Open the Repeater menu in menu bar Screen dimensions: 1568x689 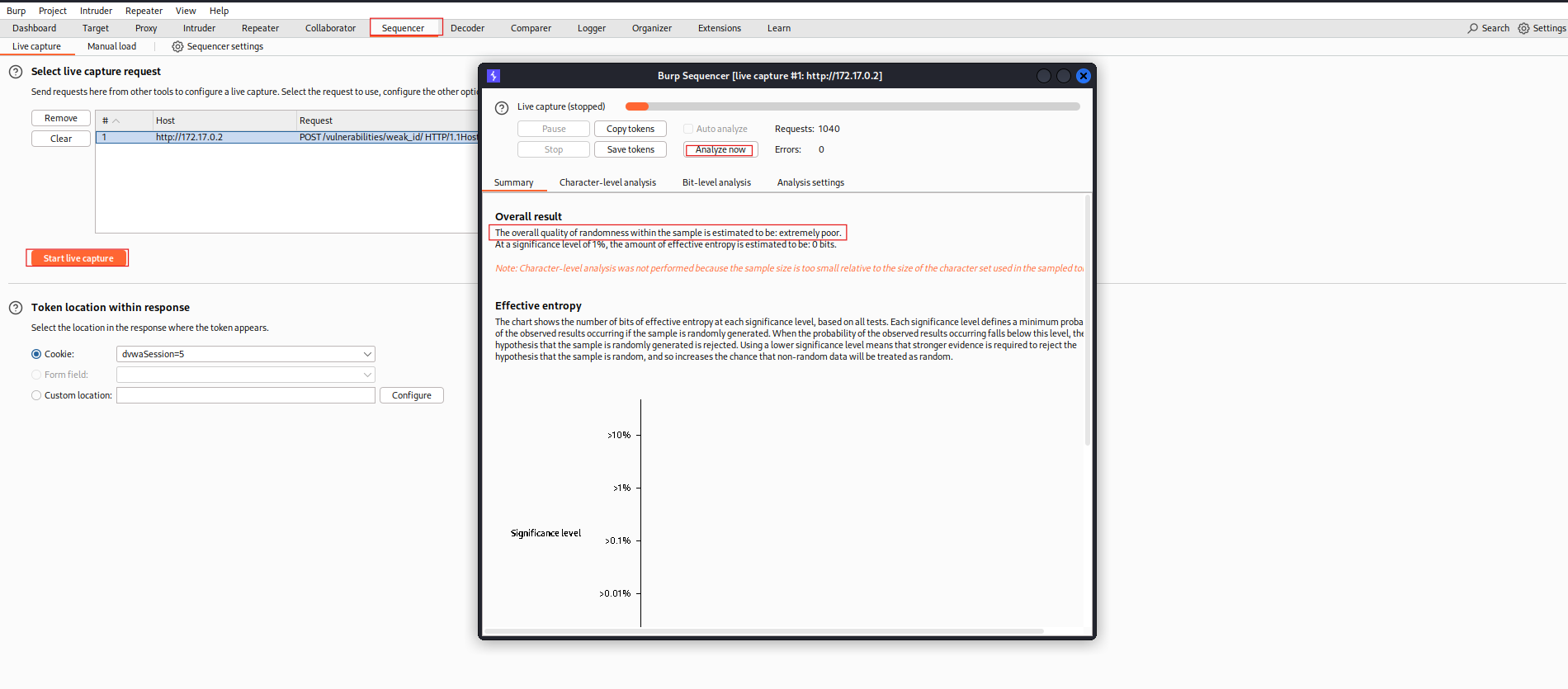coord(144,11)
